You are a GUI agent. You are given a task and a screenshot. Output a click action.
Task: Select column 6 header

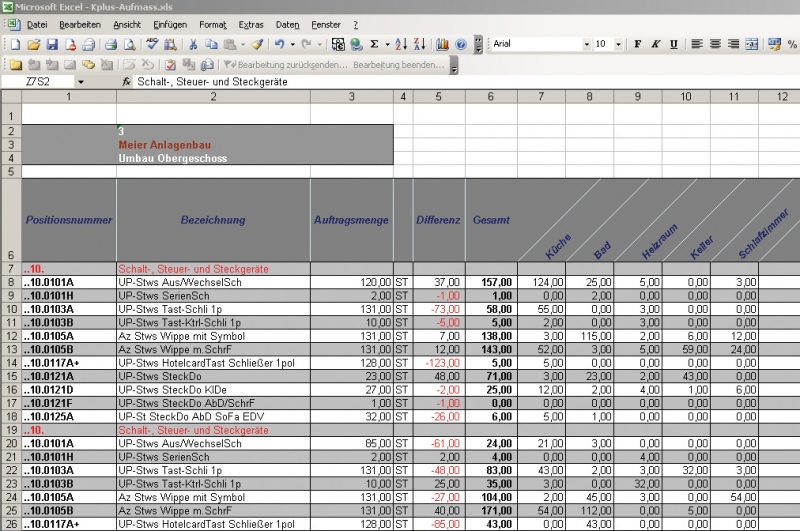tap(491, 97)
